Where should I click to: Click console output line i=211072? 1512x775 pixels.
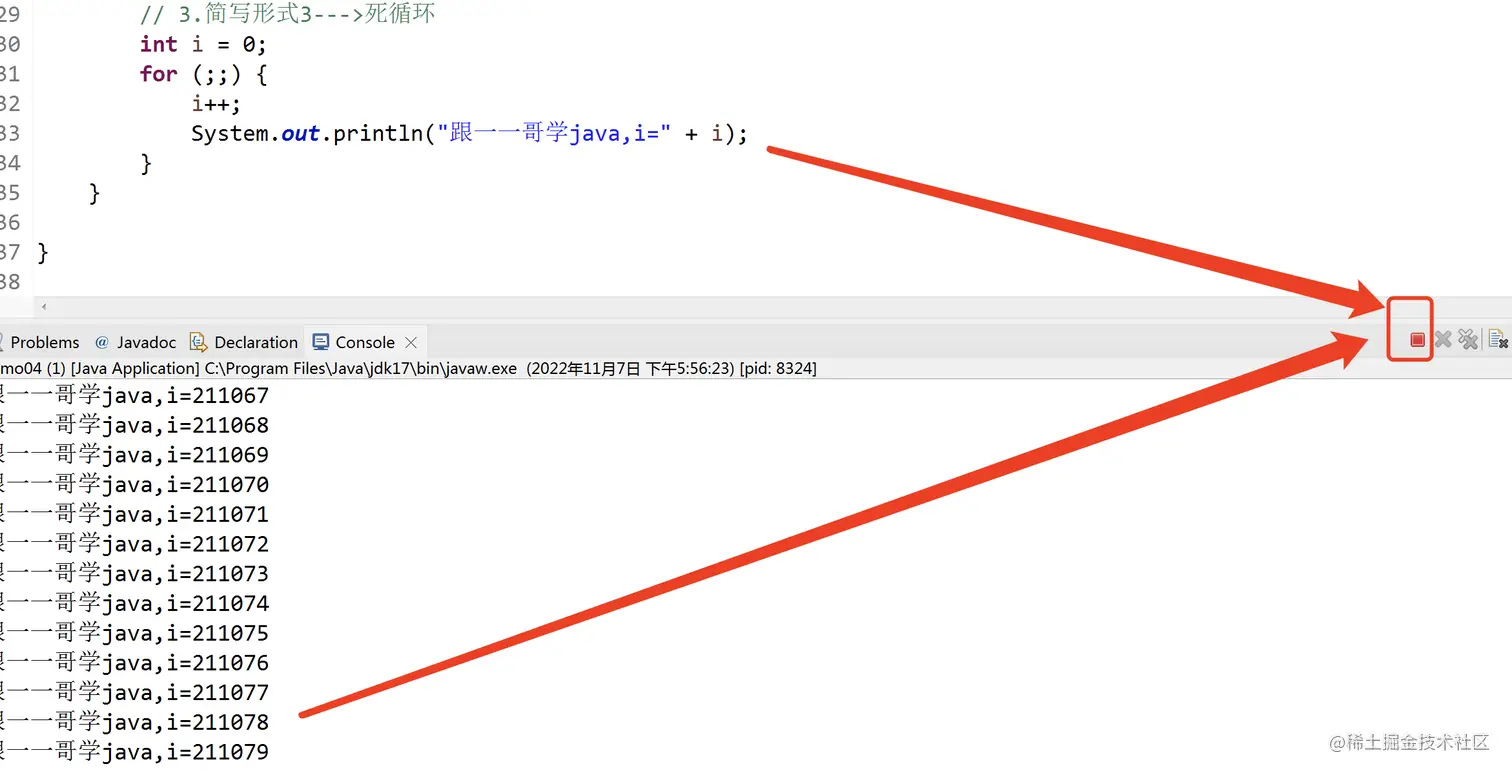pos(134,544)
